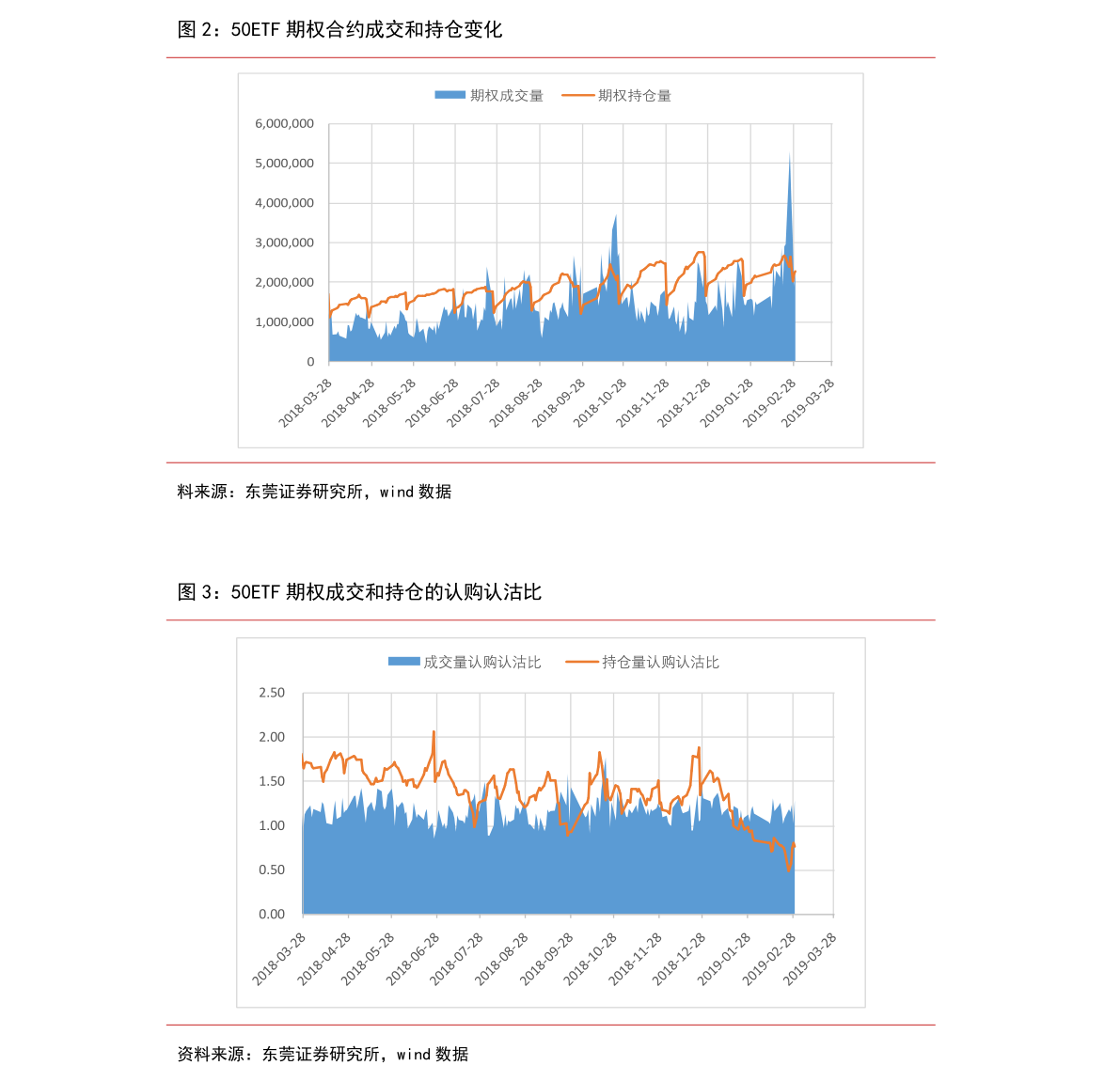Click the '0.50' y-axis label
This screenshot has width=1120, height=1081.
(x=272, y=869)
